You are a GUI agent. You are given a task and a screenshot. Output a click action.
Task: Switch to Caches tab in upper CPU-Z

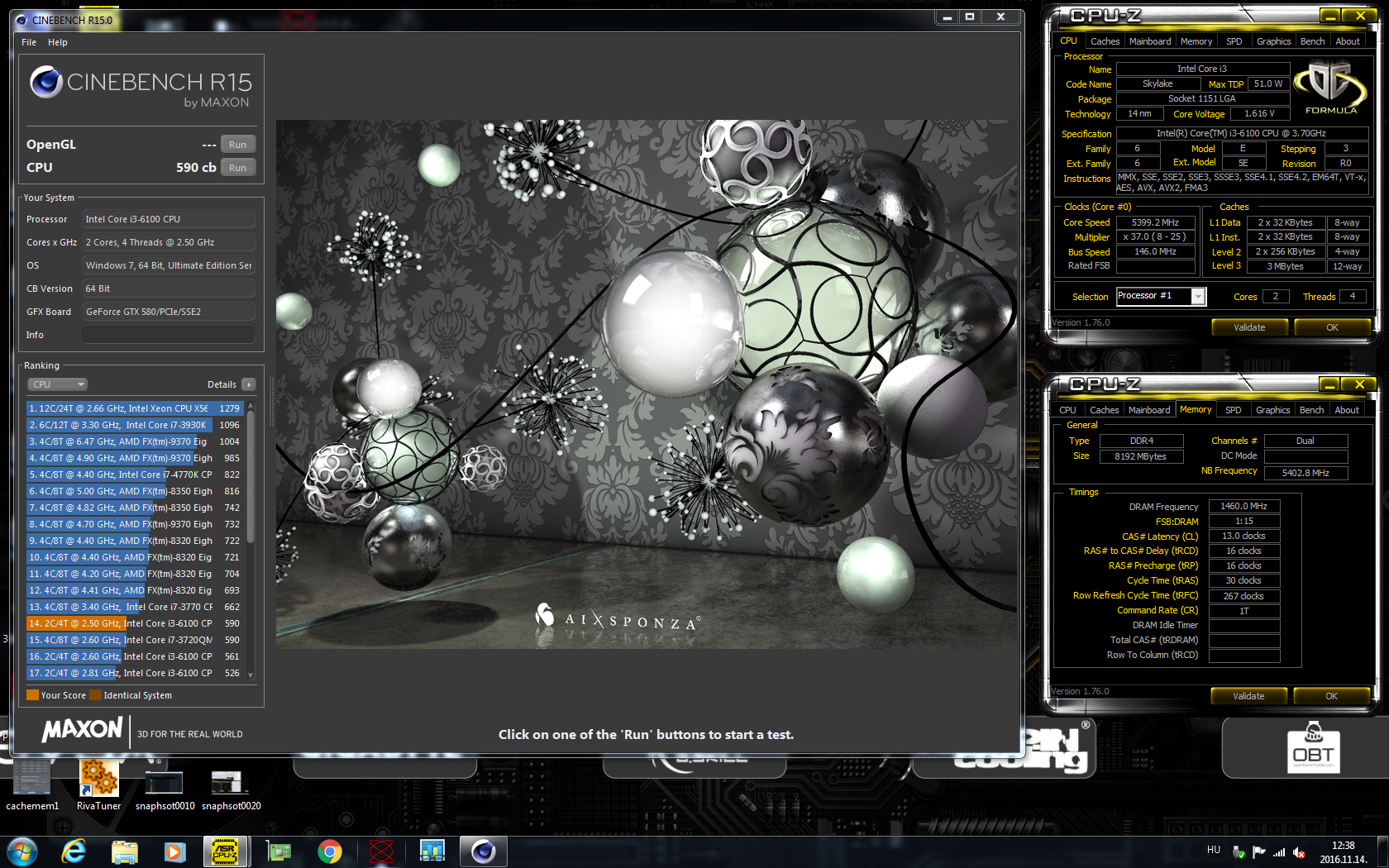click(x=1105, y=41)
